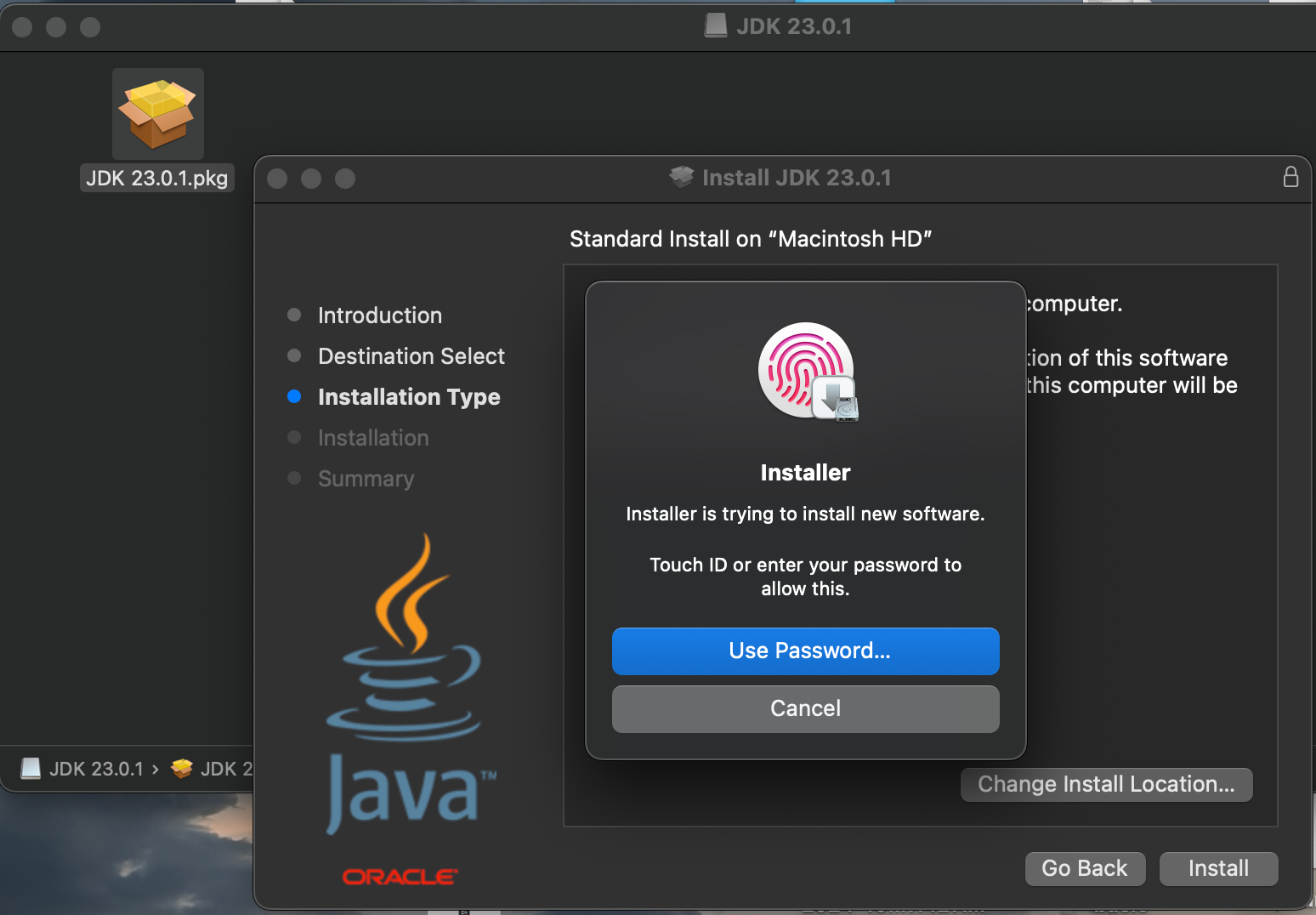This screenshot has width=1316, height=915.
Task: Close the JDK 23.0.1 Finder window
Action: pos(22,27)
